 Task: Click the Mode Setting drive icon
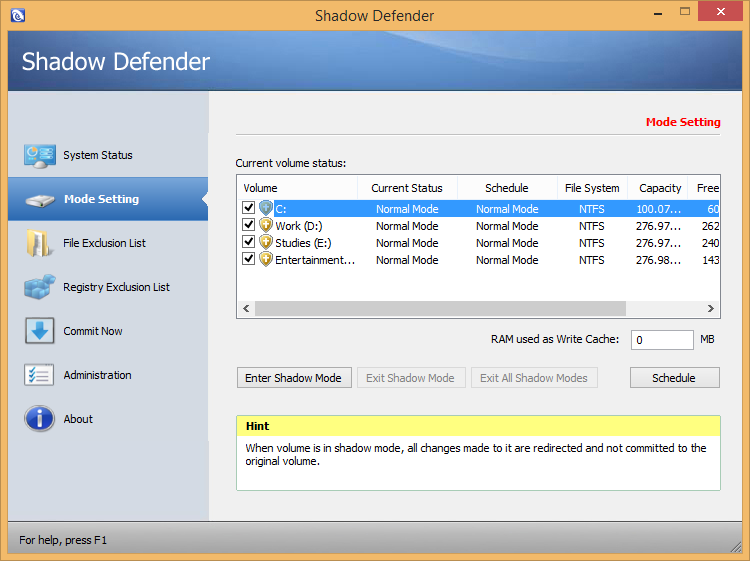(x=40, y=200)
